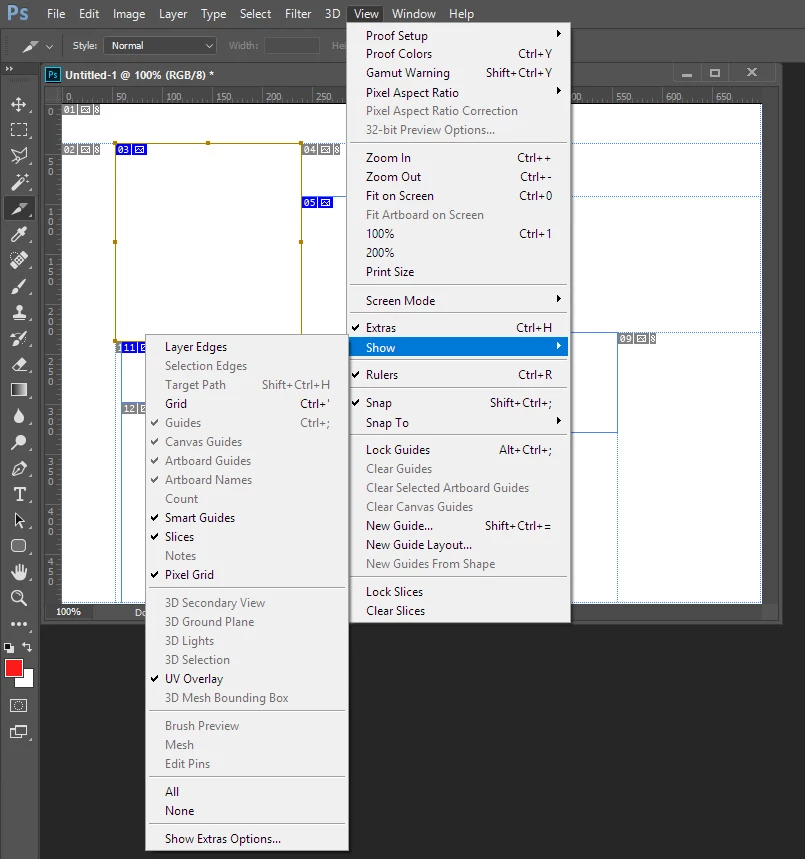The height and width of the screenshot is (859, 805).
Task: Select the Polygonal Lasso tool
Action: (x=19, y=156)
